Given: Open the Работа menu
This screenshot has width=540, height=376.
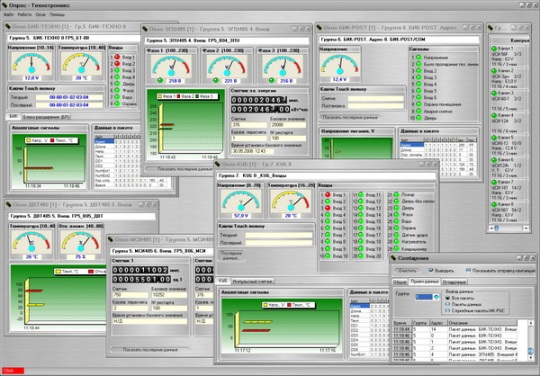Looking at the screenshot, I should 24,15.
